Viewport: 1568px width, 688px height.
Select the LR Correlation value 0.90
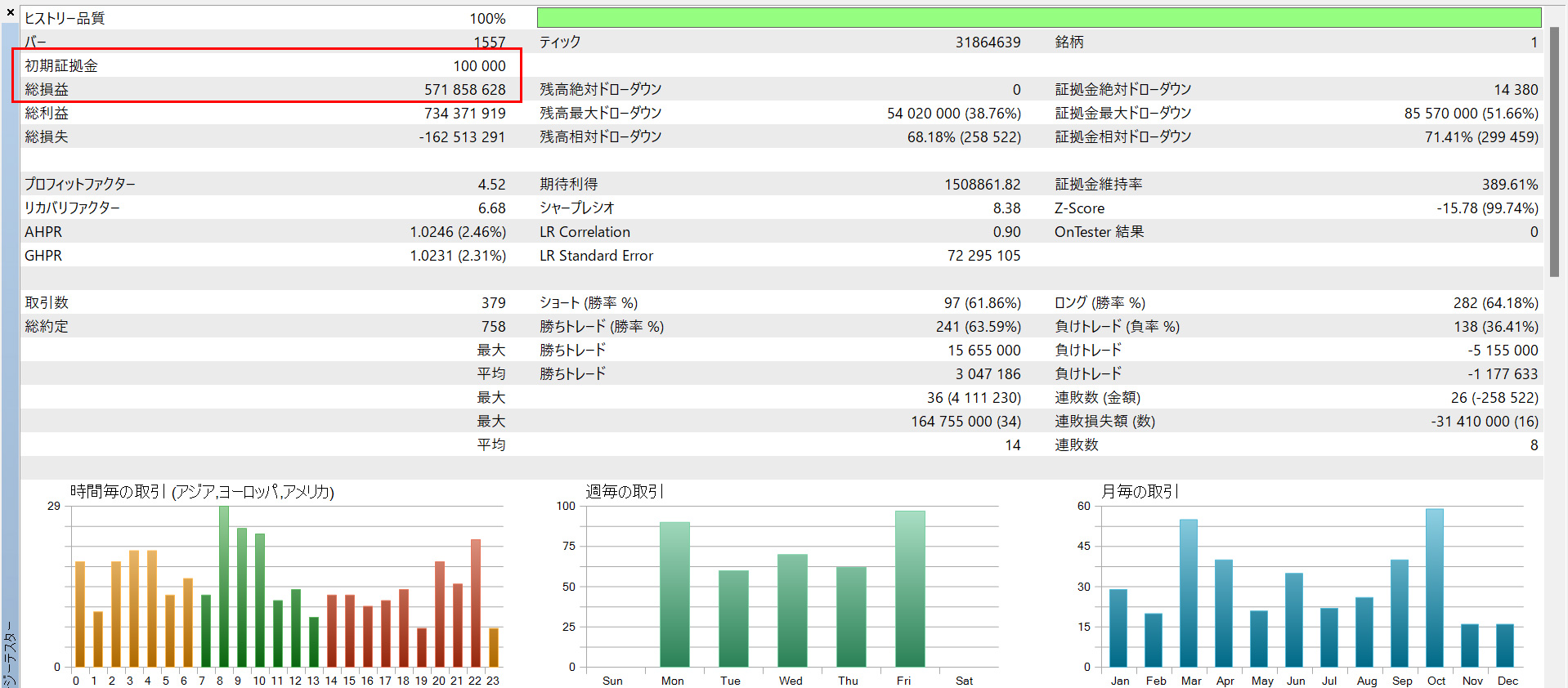click(x=1007, y=231)
